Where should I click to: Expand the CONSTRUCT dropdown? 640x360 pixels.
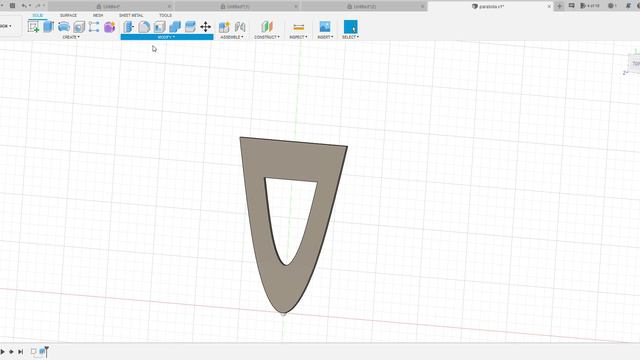coord(267,37)
